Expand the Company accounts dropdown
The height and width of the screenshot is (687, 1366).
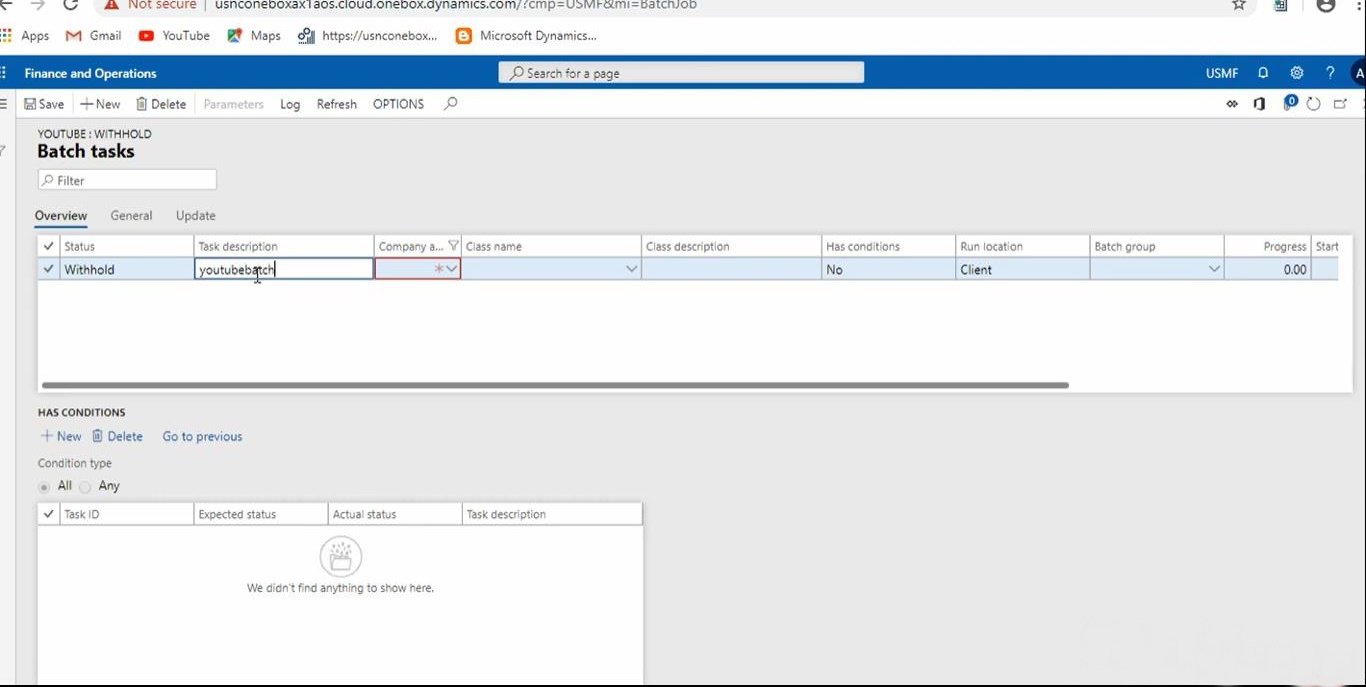[x=452, y=269]
